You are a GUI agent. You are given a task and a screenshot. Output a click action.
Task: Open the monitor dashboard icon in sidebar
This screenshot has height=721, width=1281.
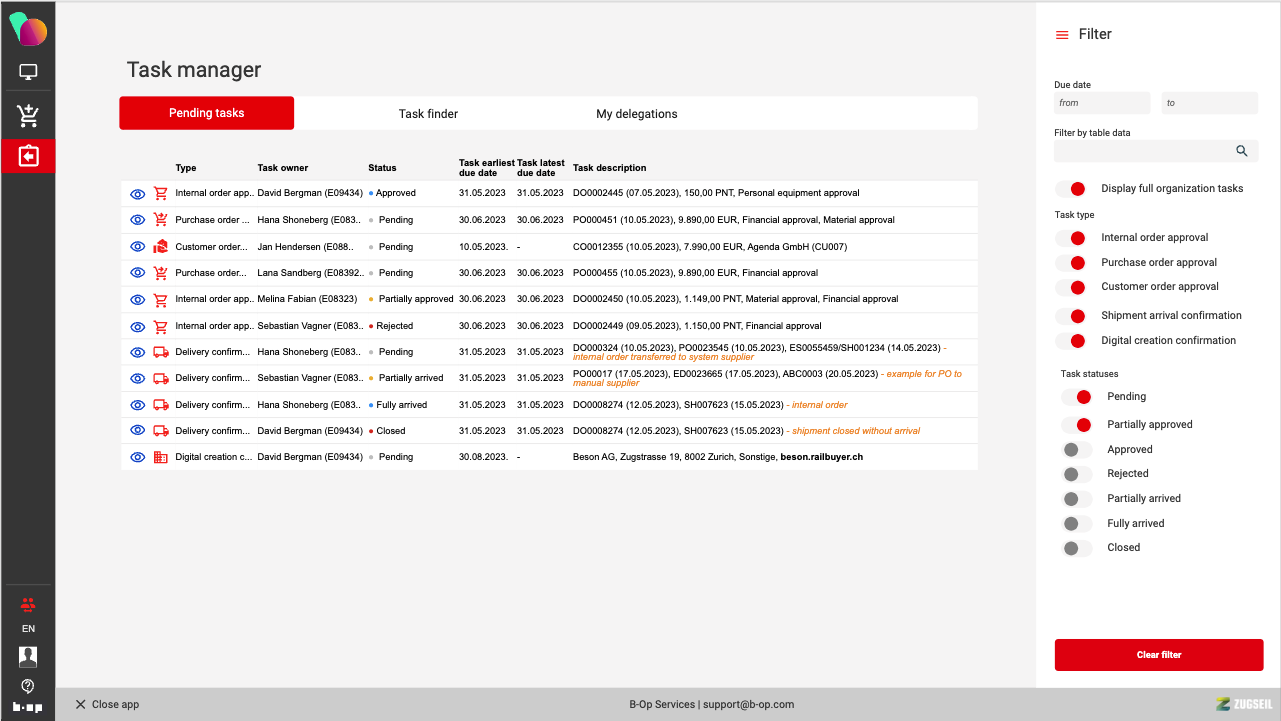pos(28,73)
